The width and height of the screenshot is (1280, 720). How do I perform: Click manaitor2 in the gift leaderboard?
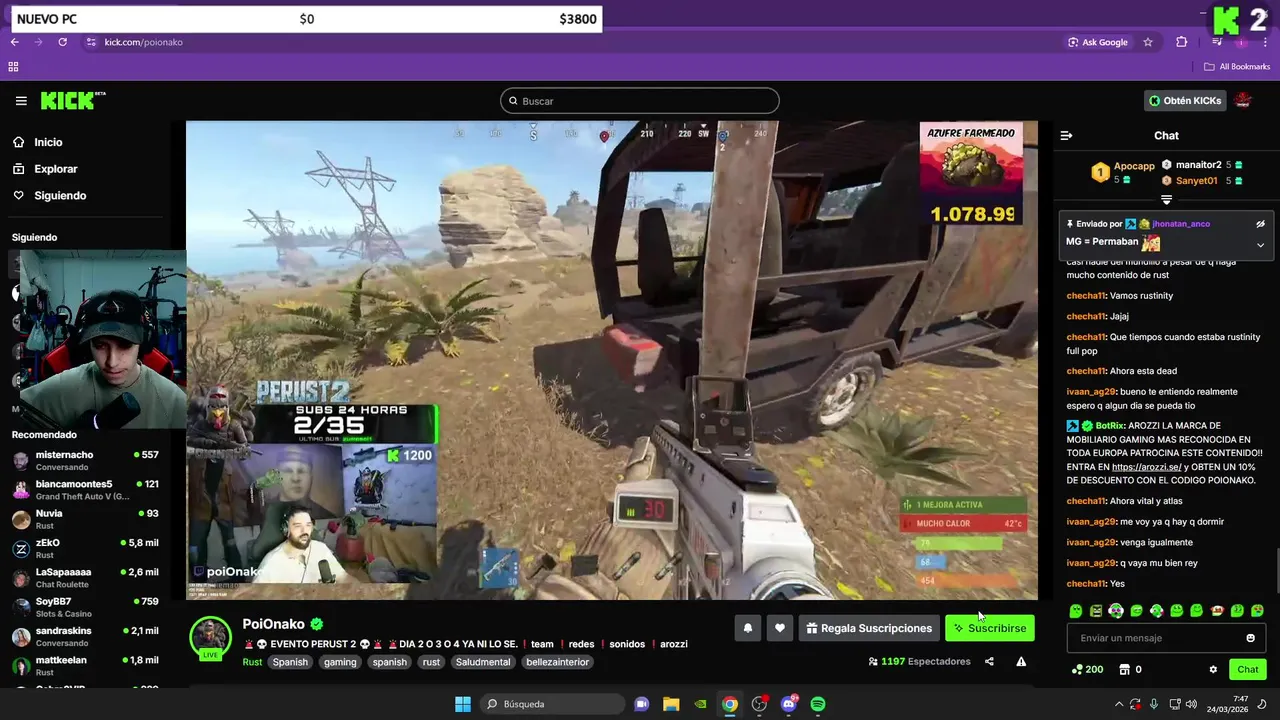coord(1198,165)
